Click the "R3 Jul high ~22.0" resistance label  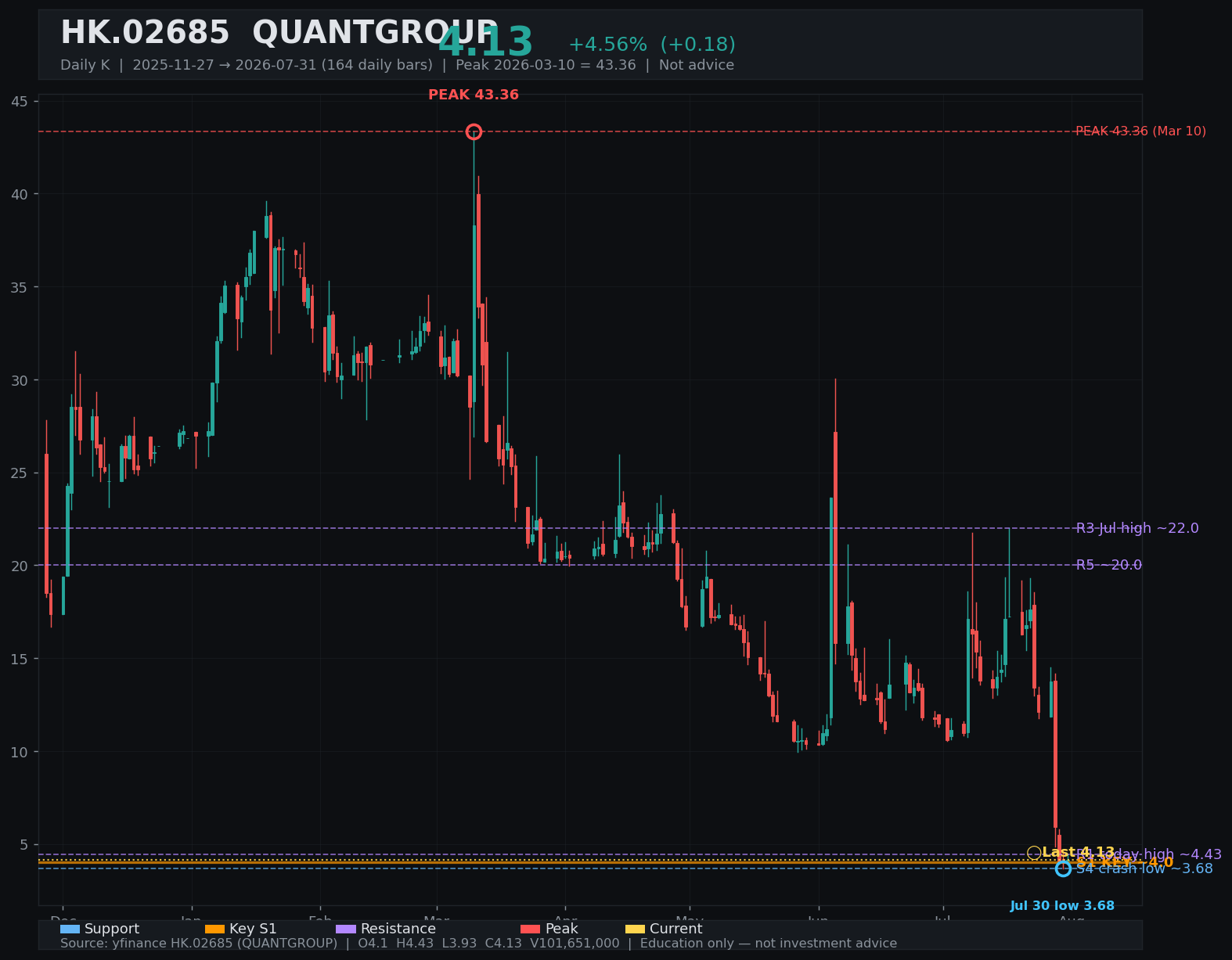[x=1137, y=528]
